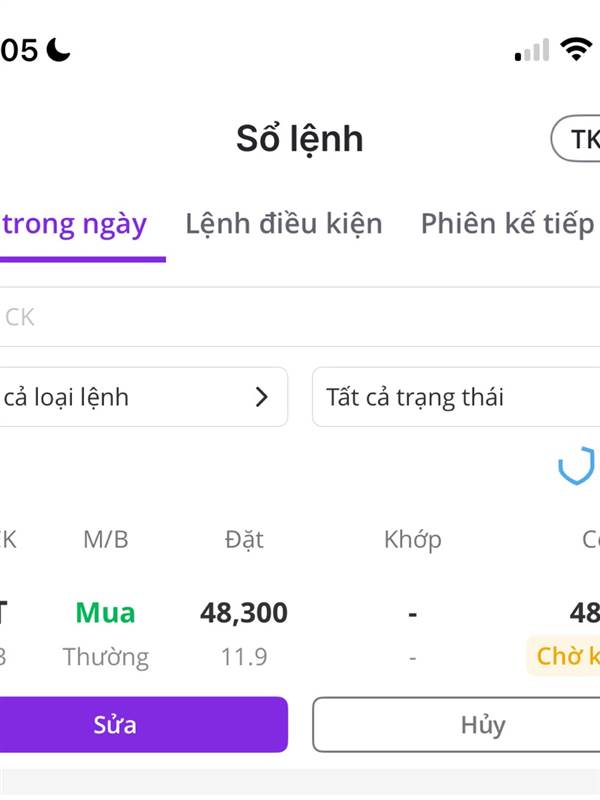
Task: Tap the "Đặt" column header
Action: coord(244,540)
